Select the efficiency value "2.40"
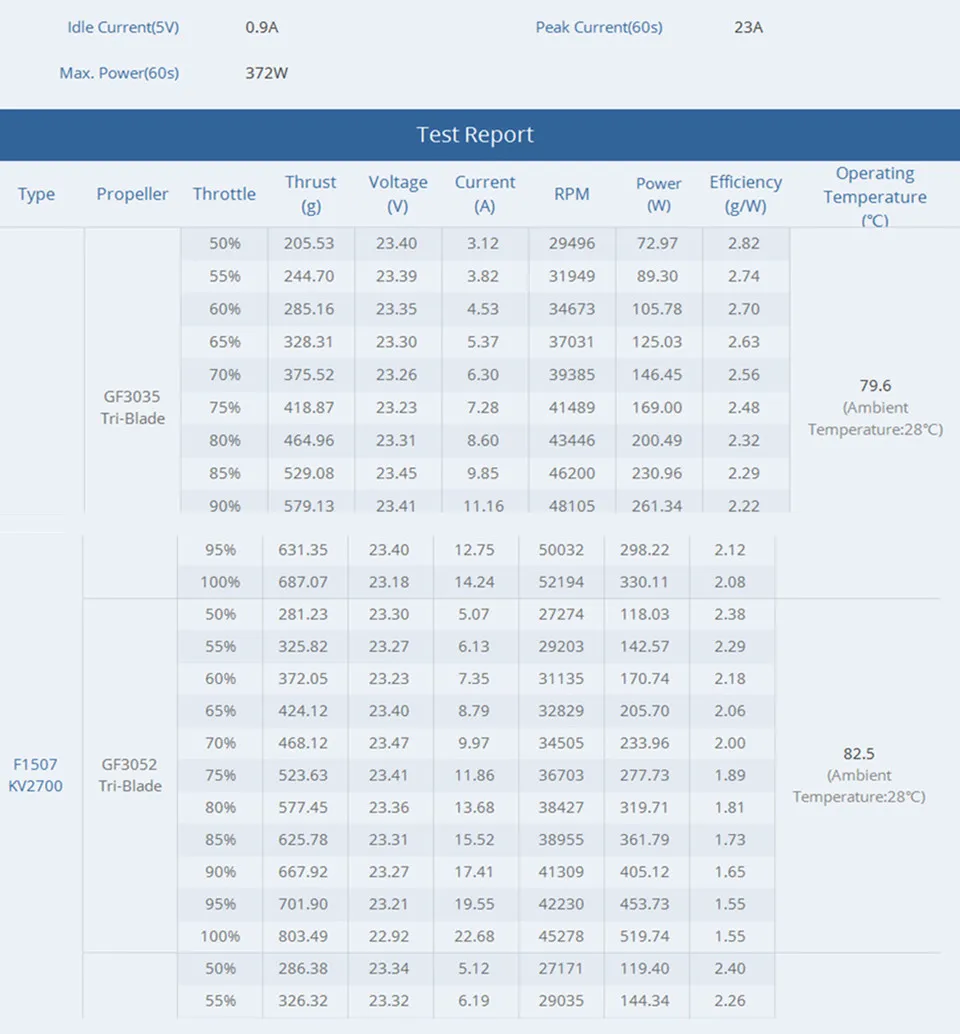Image resolution: width=960 pixels, height=1034 pixels. click(x=730, y=969)
